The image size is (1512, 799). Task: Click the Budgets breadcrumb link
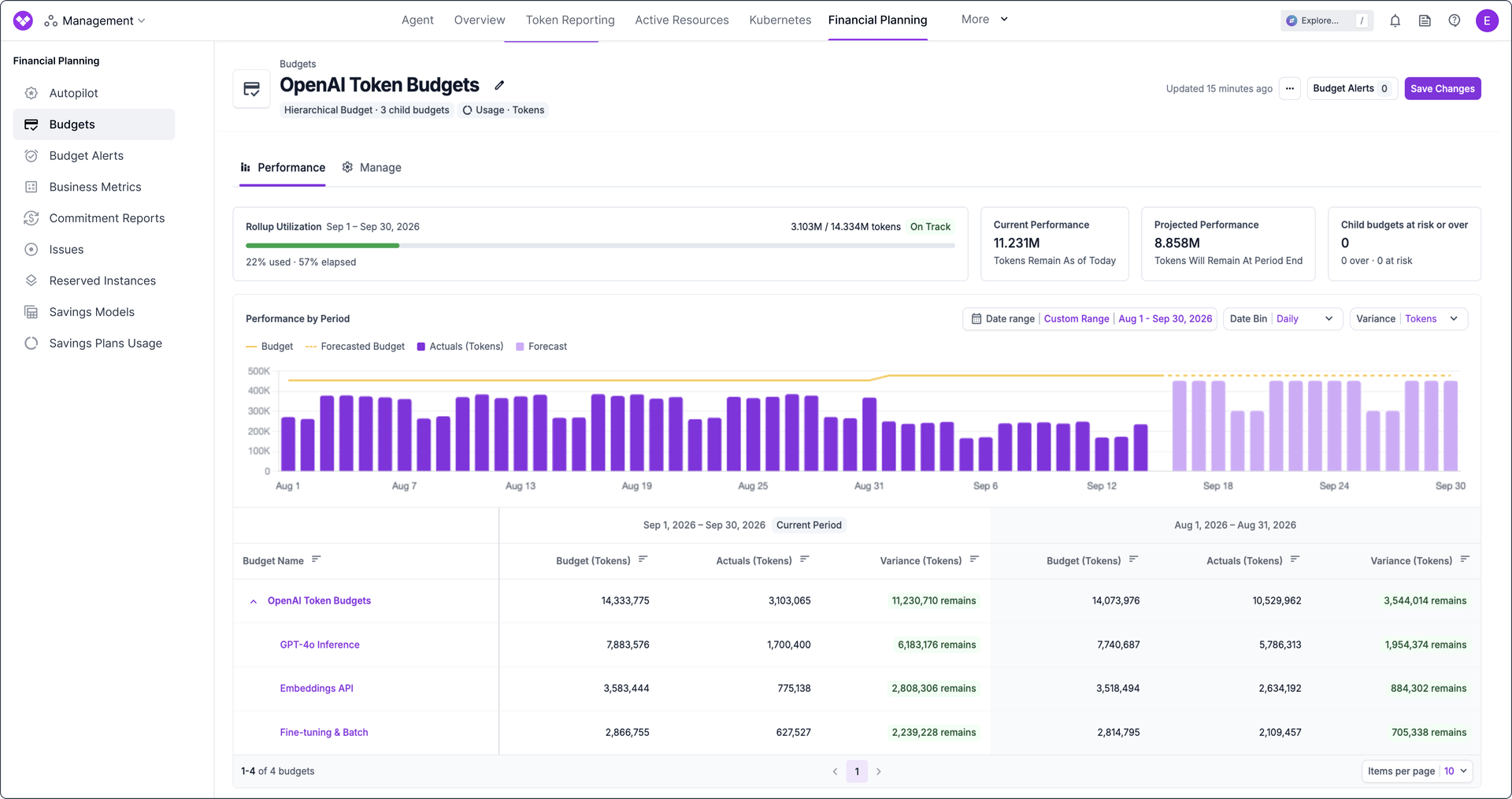(x=298, y=64)
